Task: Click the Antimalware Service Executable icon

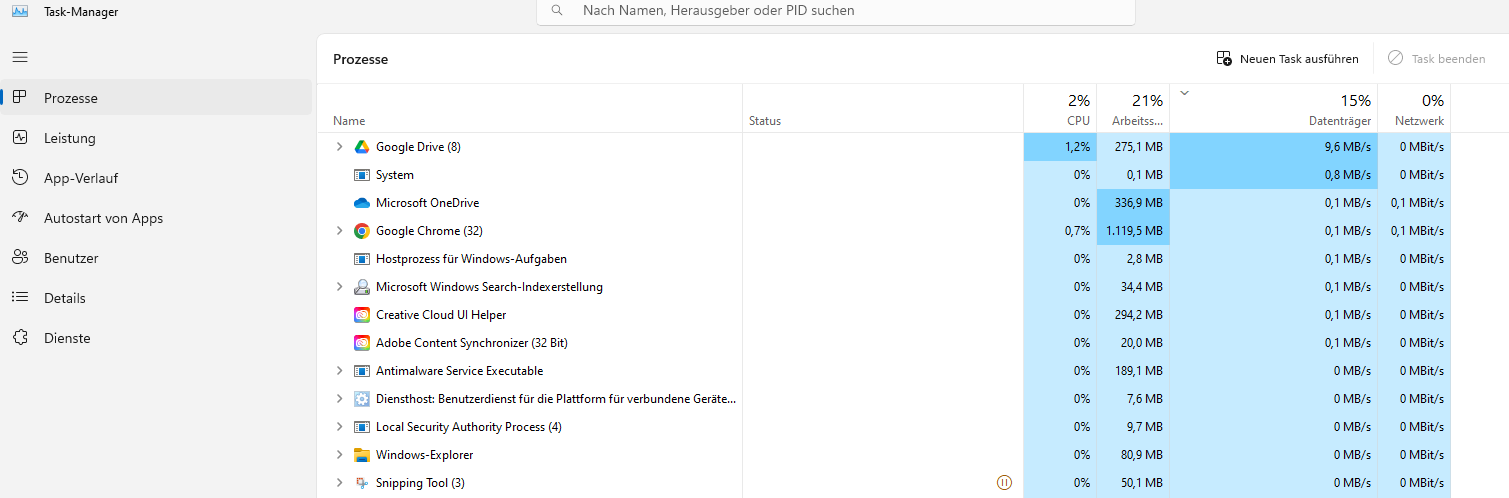Action: pyautogui.click(x=362, y=371)
